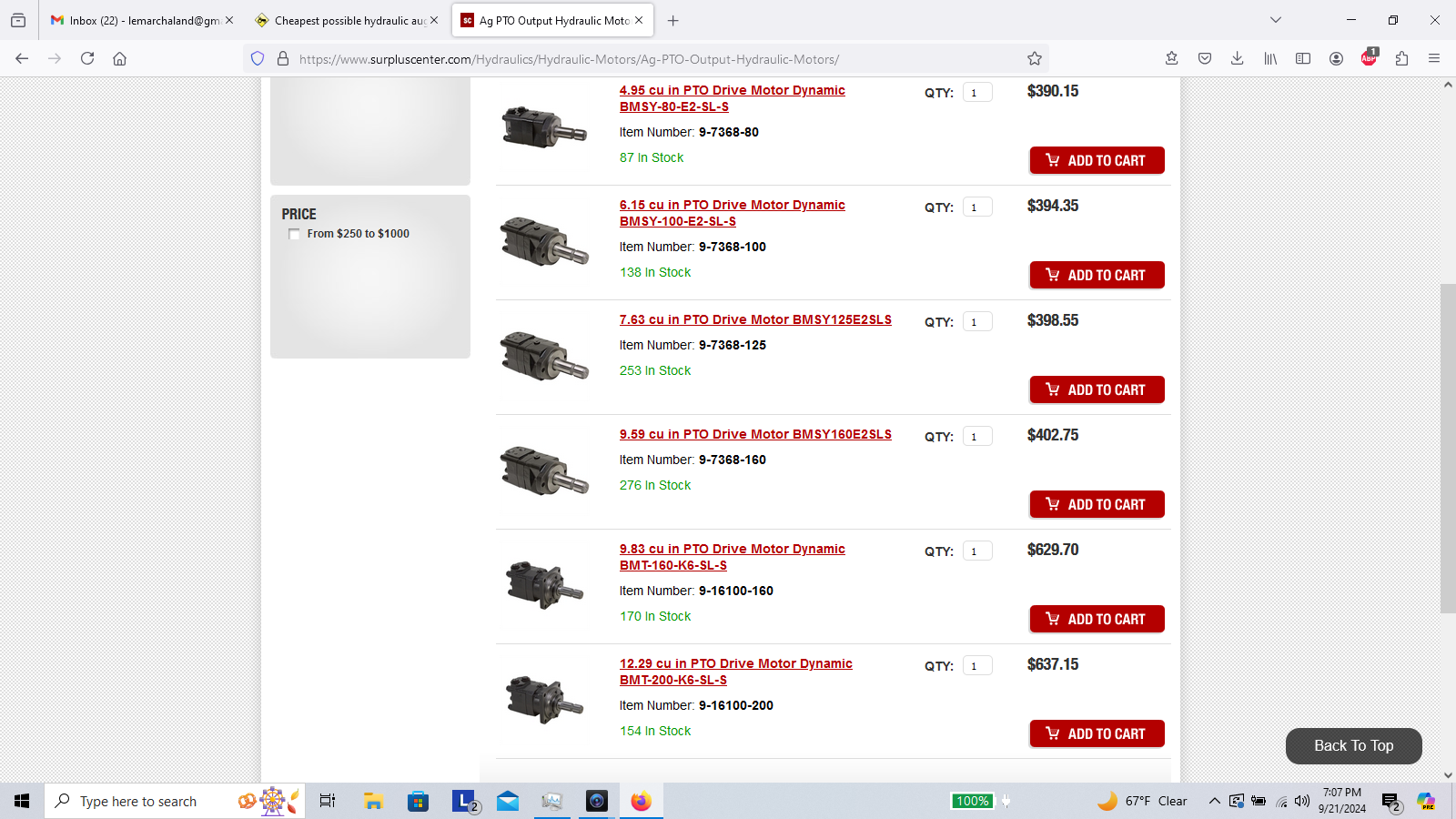Click the tracking protection shield icon
The image size is (1456, 819).
coord(258,58)
